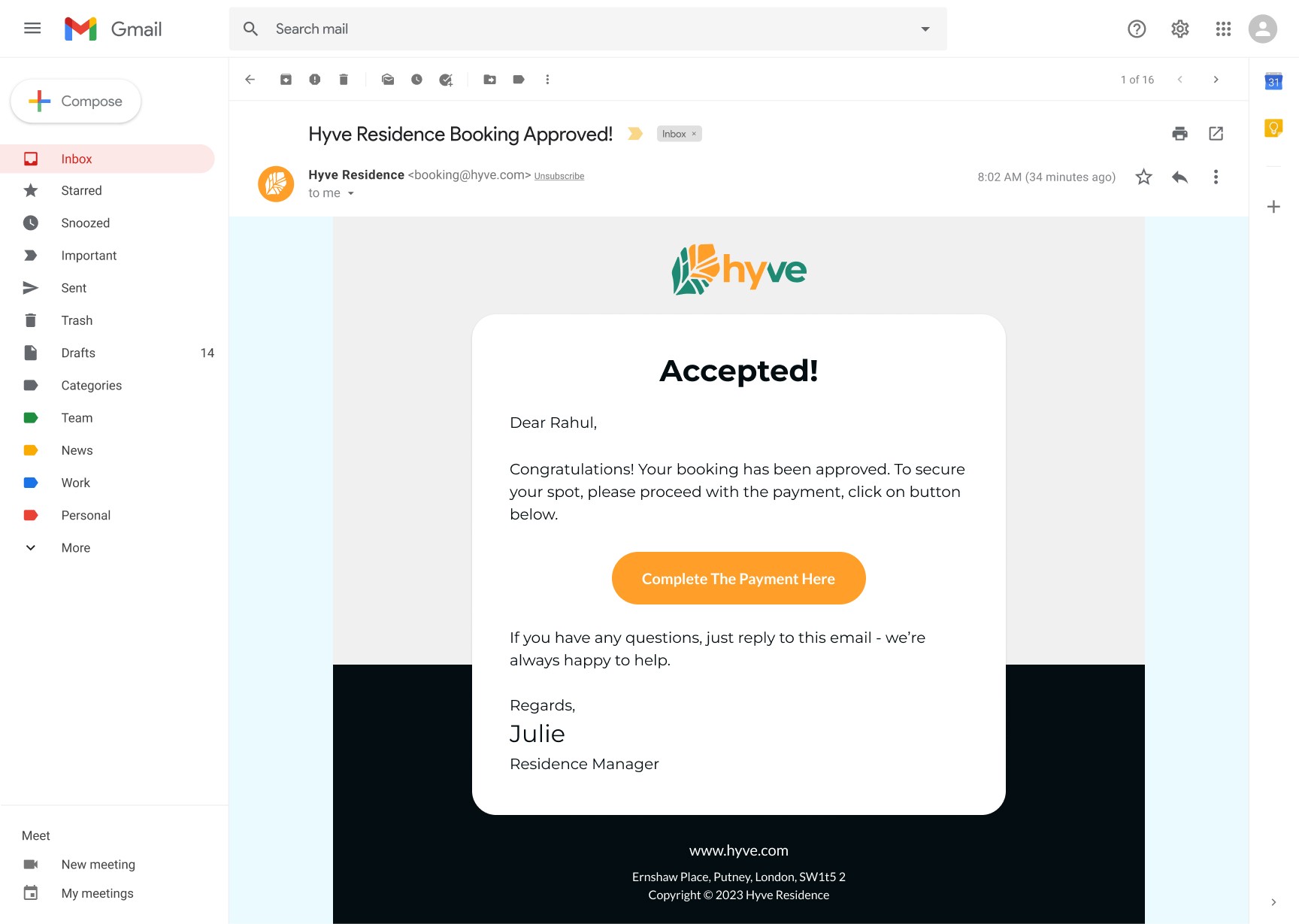
Task: Reply to the Hyve Residence email
Action: [1179, 177]
